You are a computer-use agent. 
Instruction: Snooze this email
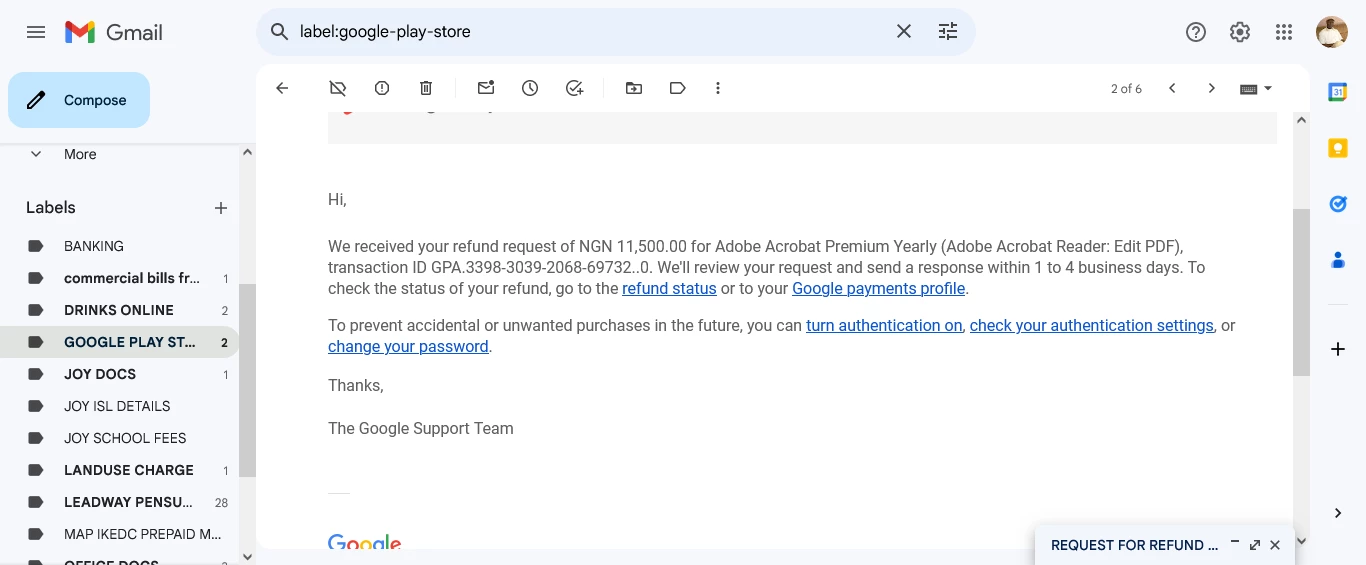tap(530, 88)
